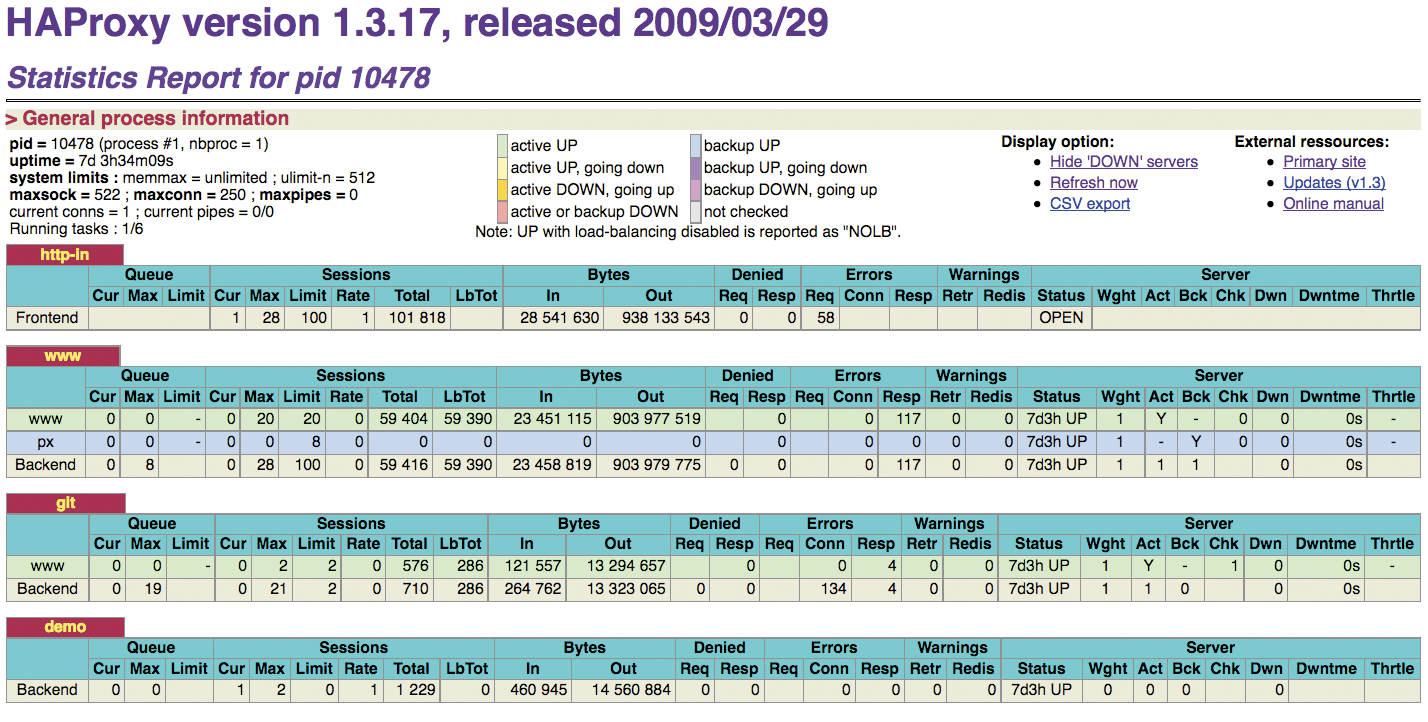Click the Refresh now link
1428x722 pixels.
[1093, 183]
